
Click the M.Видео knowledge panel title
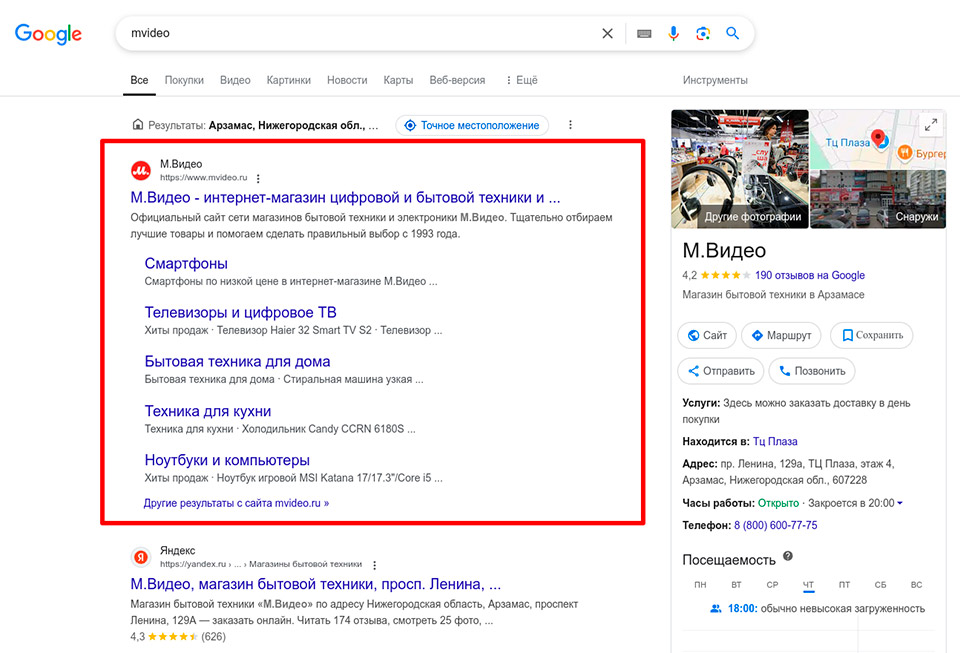pos(724,250)
